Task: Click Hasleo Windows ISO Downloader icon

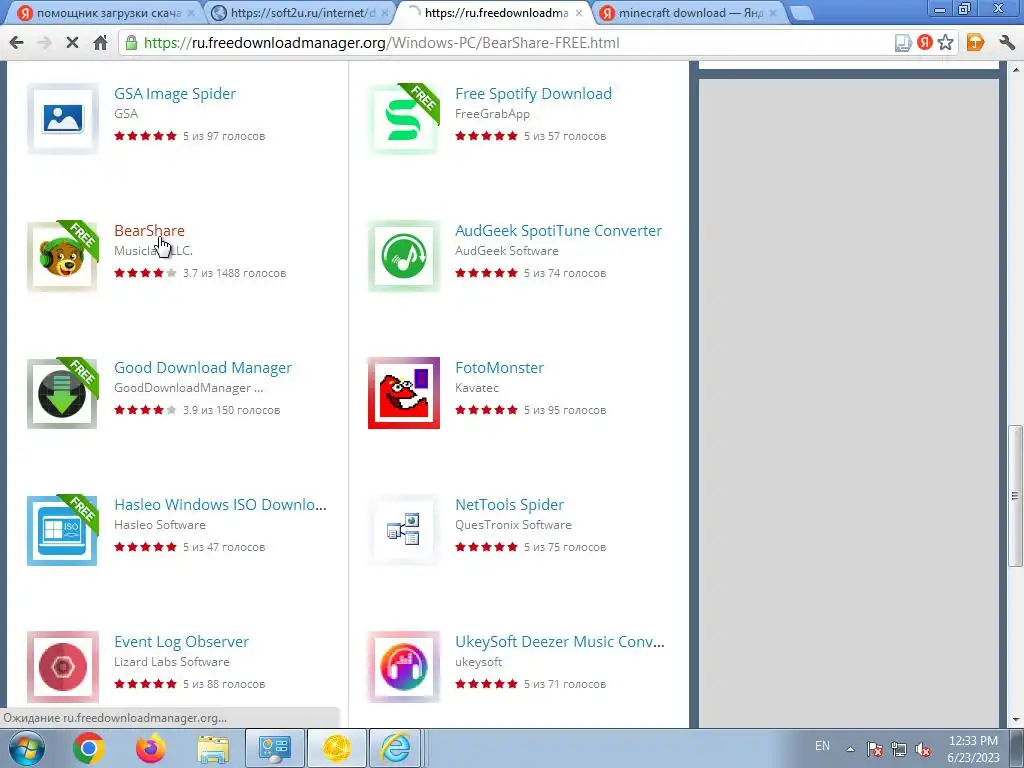Action: [x=63, y=530]
